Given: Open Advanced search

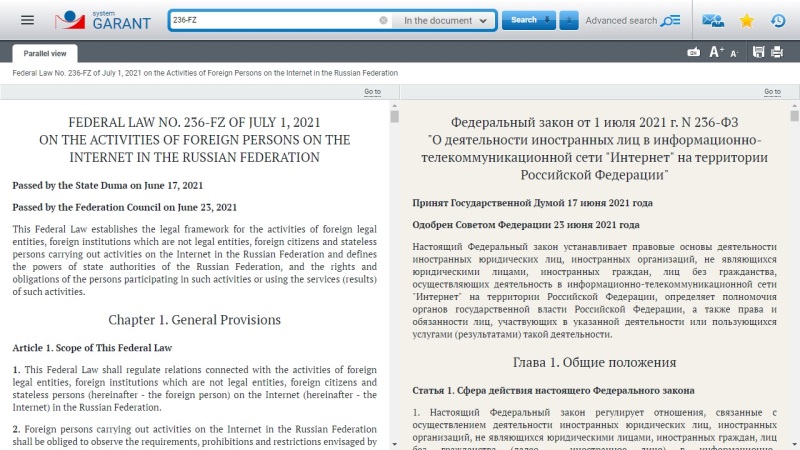Looking at the screenshot, I should pos(633,20).
